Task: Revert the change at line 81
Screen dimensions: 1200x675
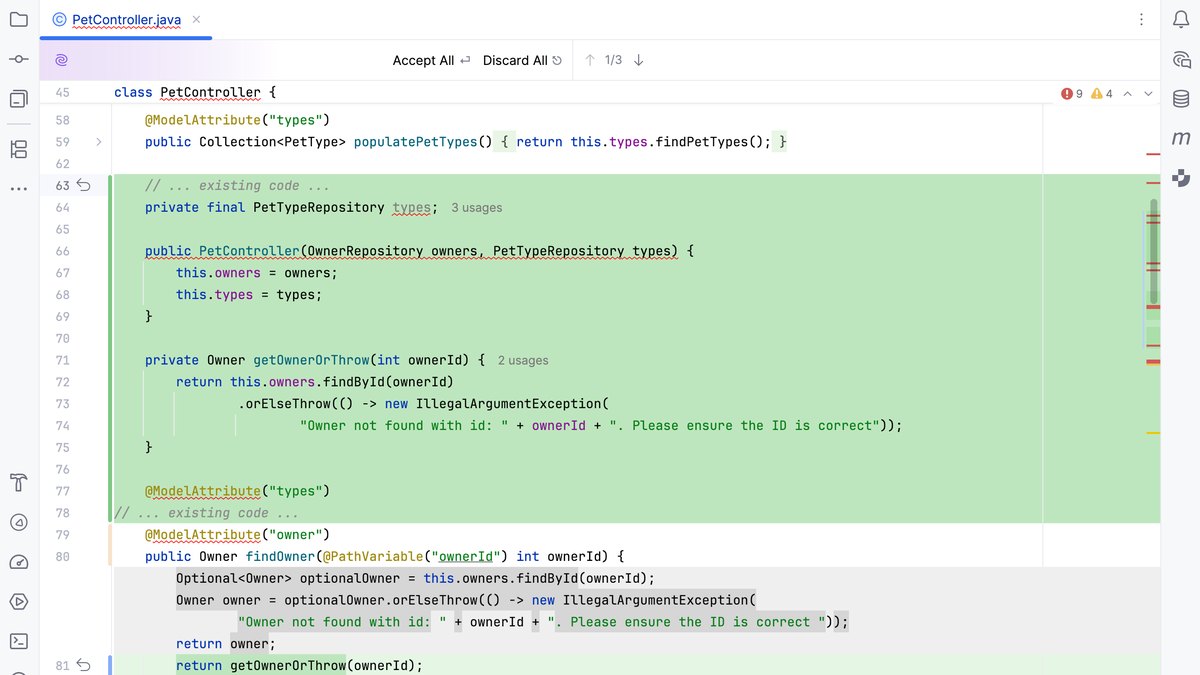Action: tap(84, 665)
